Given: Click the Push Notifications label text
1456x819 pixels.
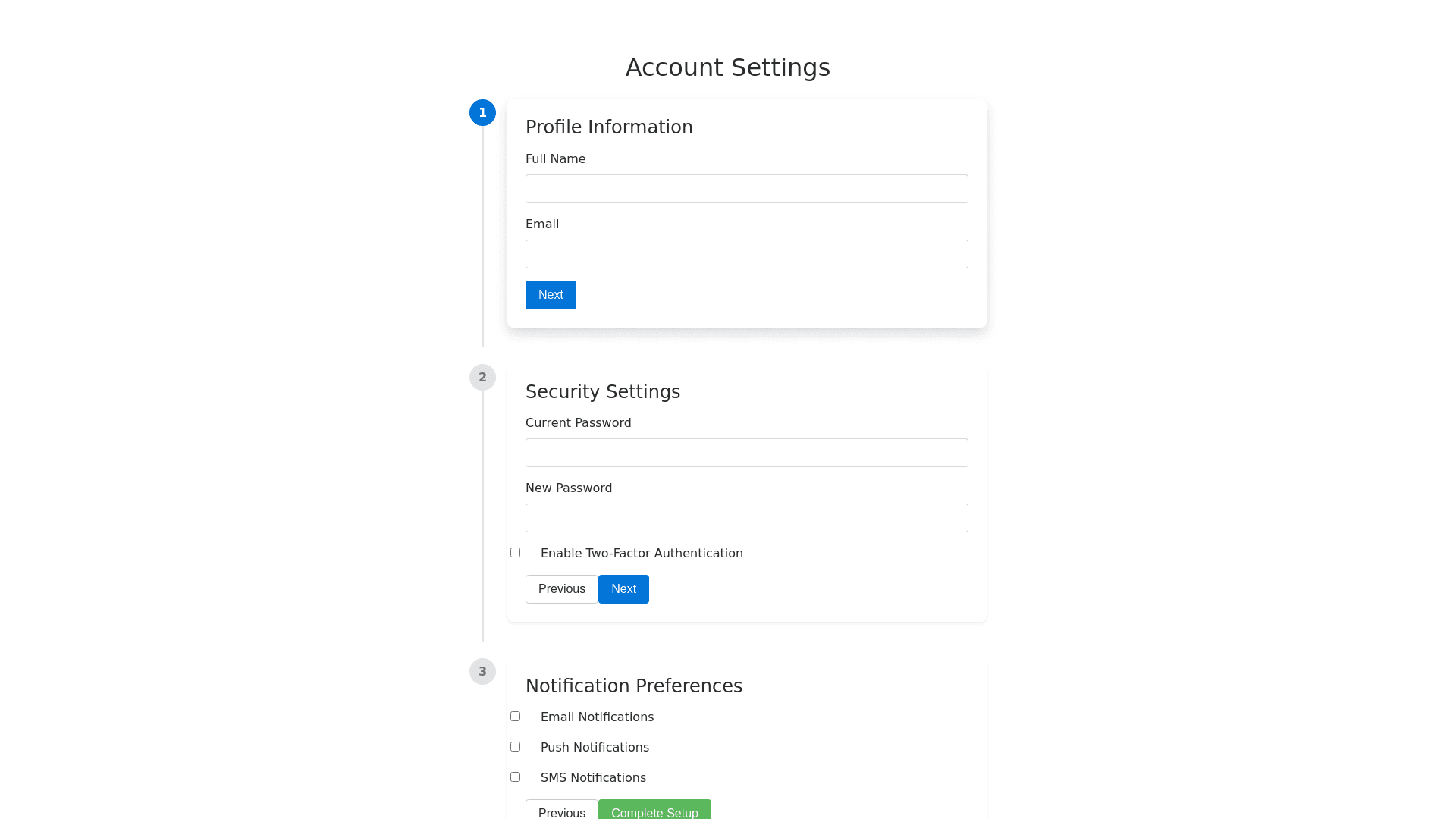Looking at the screenshot, I should 595,748.
